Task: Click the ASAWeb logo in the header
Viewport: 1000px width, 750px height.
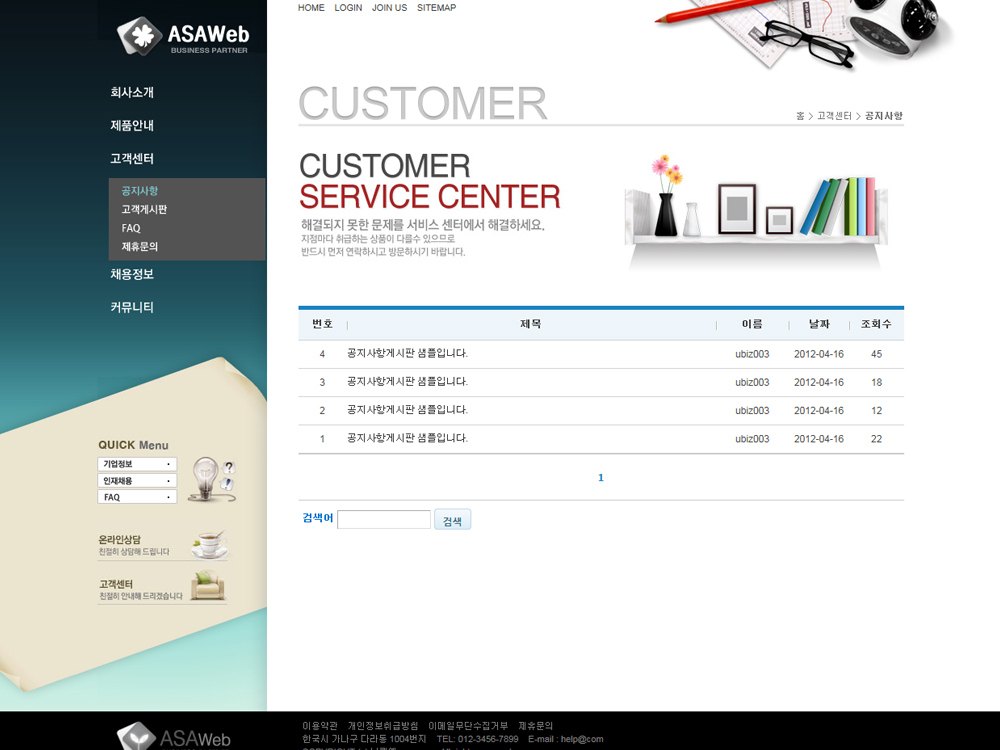Action: [x=183, y=37]
